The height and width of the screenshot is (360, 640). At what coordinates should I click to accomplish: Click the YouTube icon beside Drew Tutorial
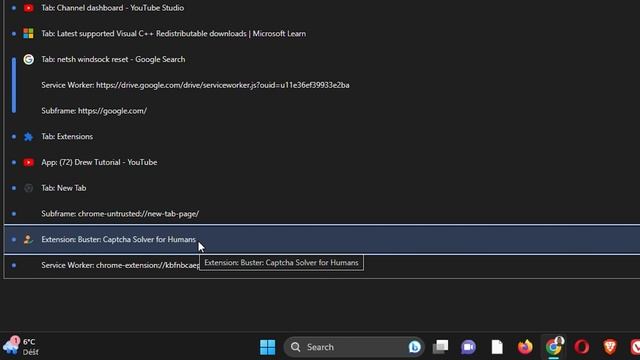pos(29,162)
